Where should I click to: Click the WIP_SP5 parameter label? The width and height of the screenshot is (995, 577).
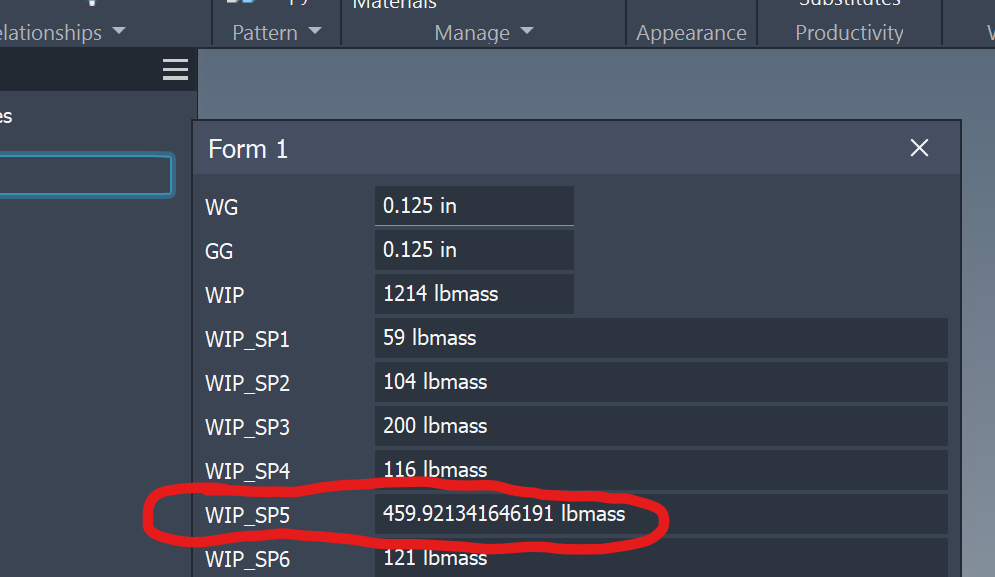click(247, 516)
